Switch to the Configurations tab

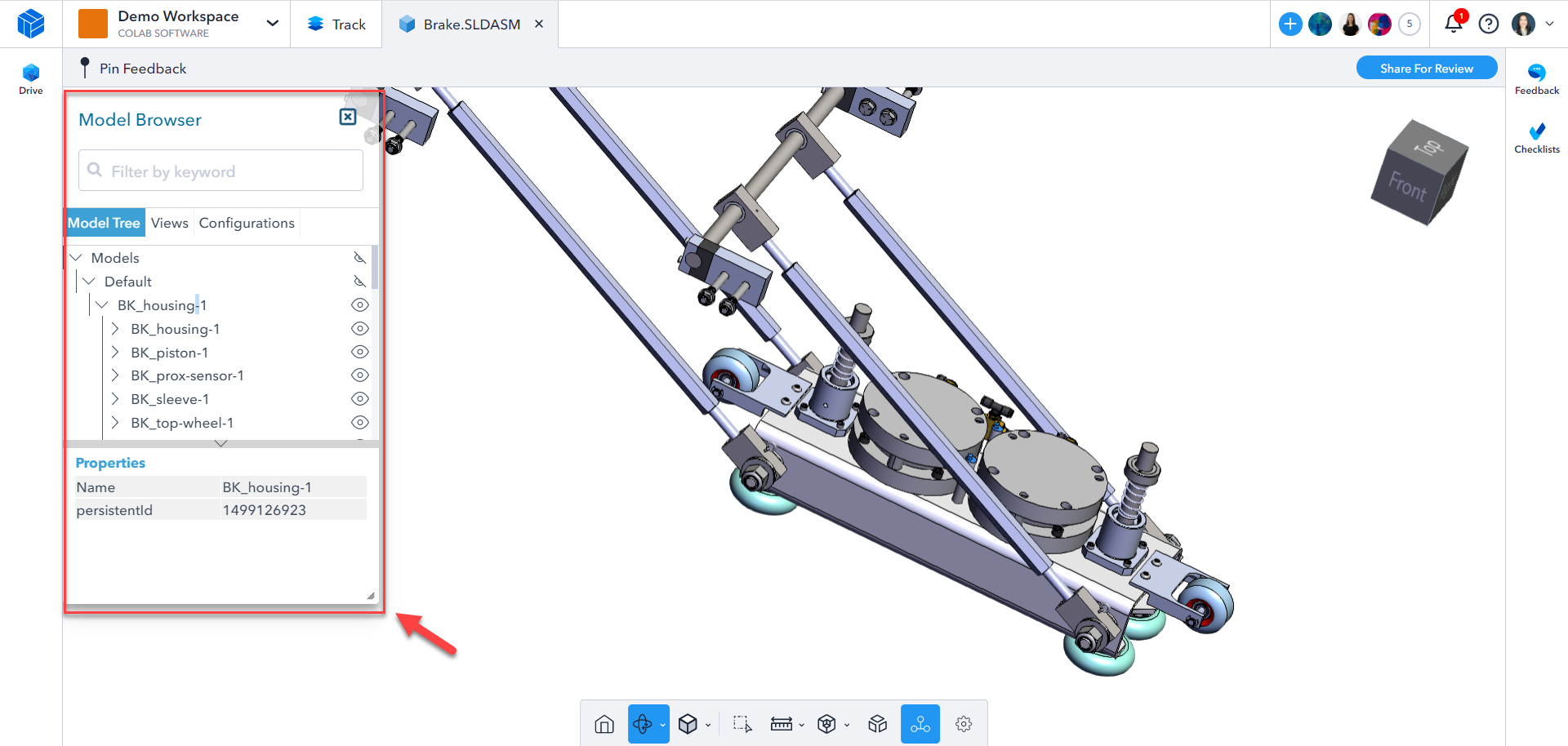pyautogui.click(x=247, y=223)
